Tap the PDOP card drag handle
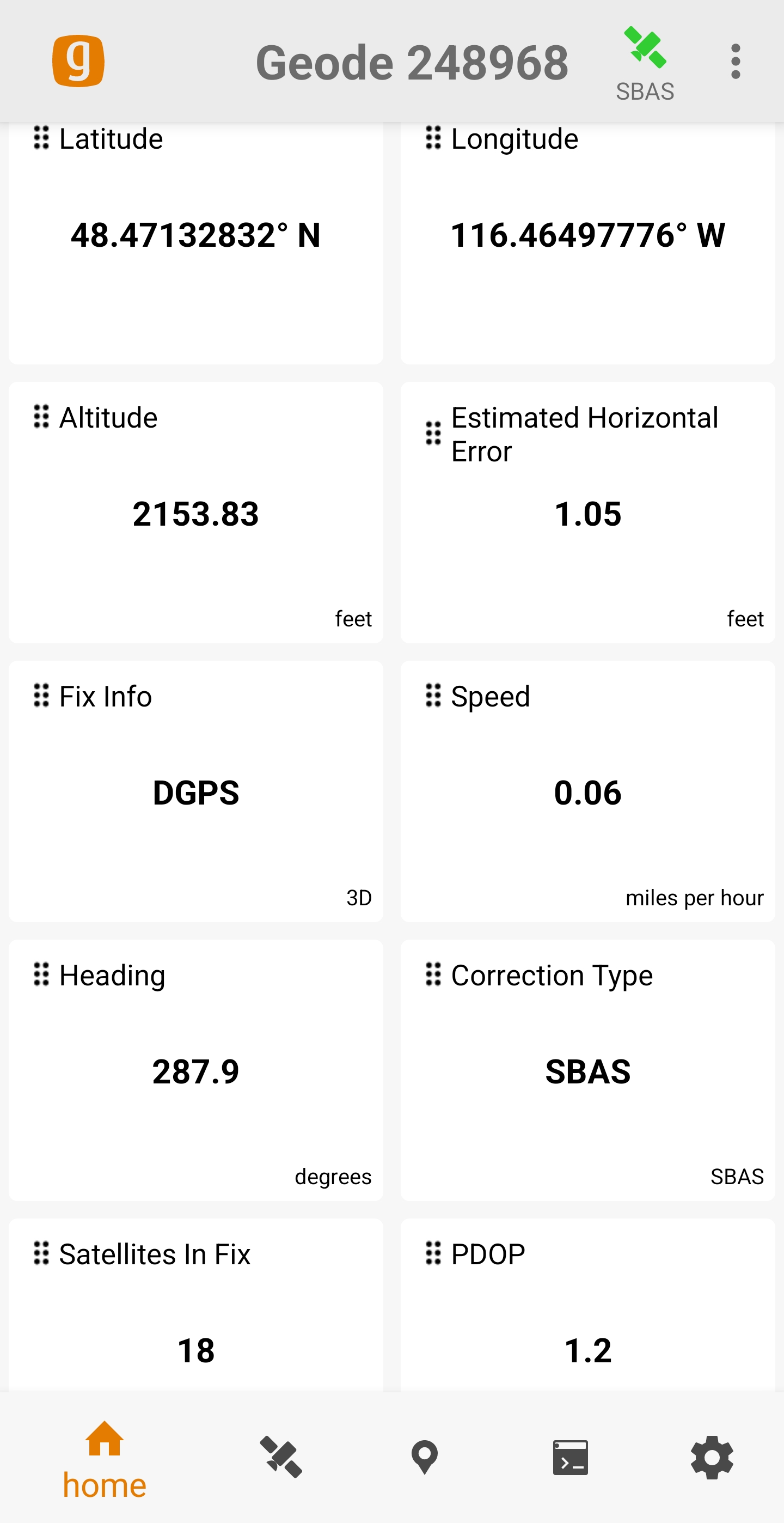This screenshot has width=784, height=1523. click(x=433, y=1253)
